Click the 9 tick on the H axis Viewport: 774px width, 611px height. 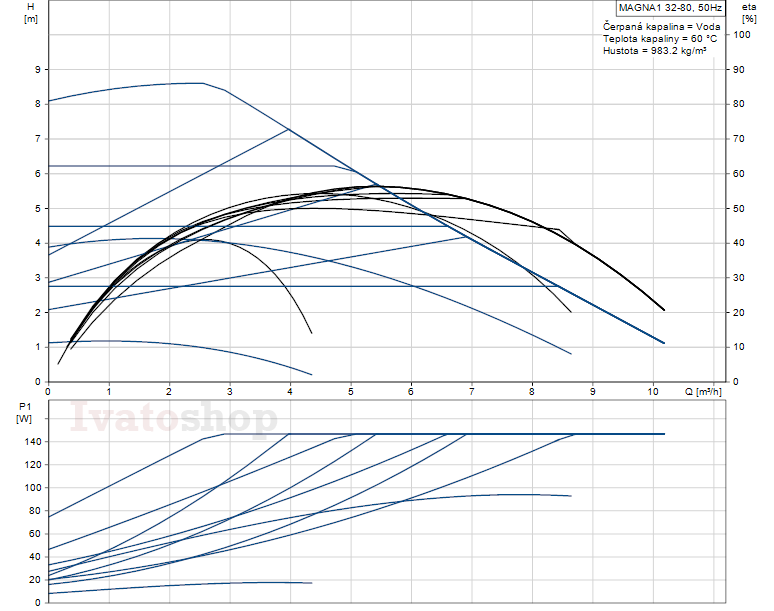click(37, 70)
